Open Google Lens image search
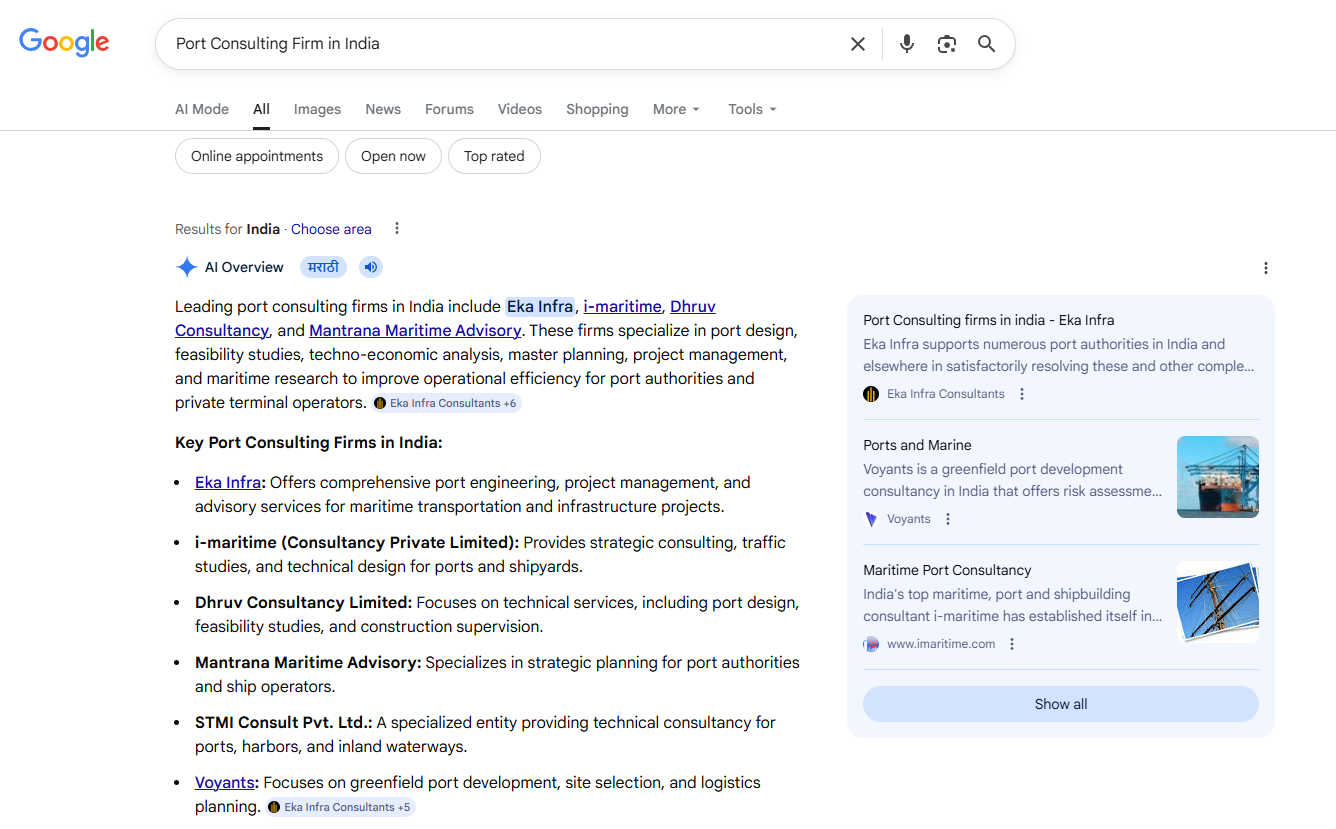Viewport: 1336px width, 829px height. (x=947, y=44)
